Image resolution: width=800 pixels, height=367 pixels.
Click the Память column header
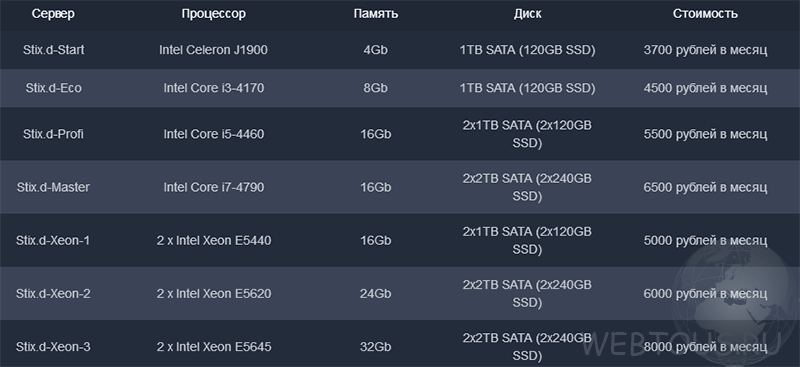[376, 14]
